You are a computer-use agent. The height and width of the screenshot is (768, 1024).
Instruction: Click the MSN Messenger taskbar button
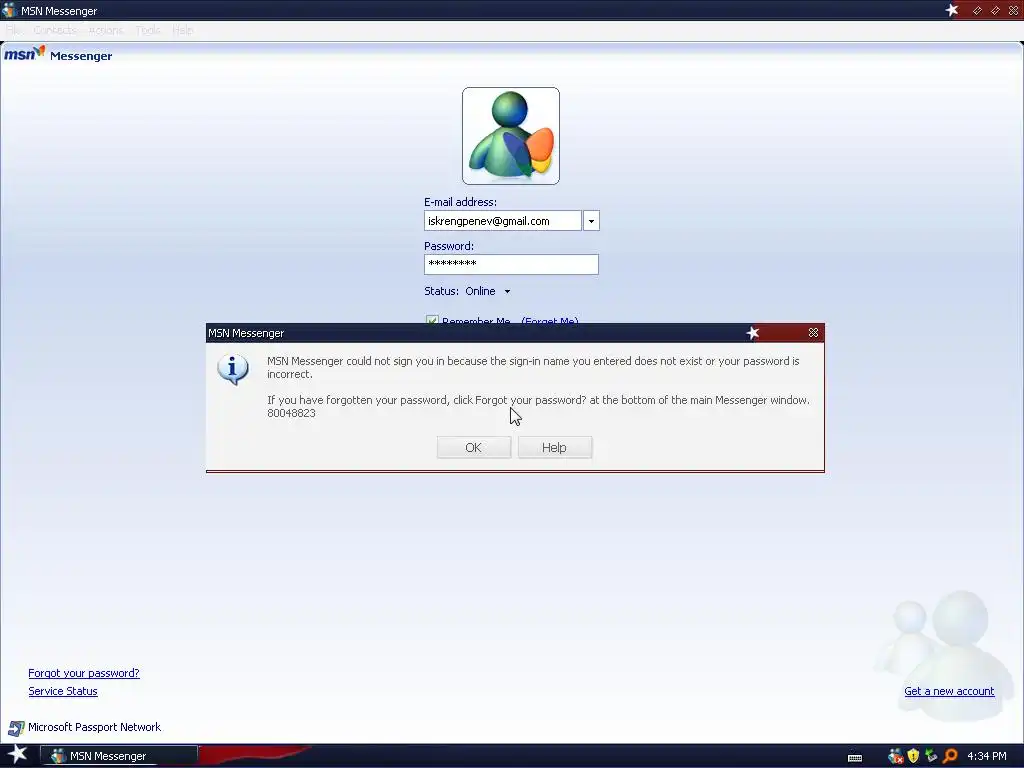(120, 756)
